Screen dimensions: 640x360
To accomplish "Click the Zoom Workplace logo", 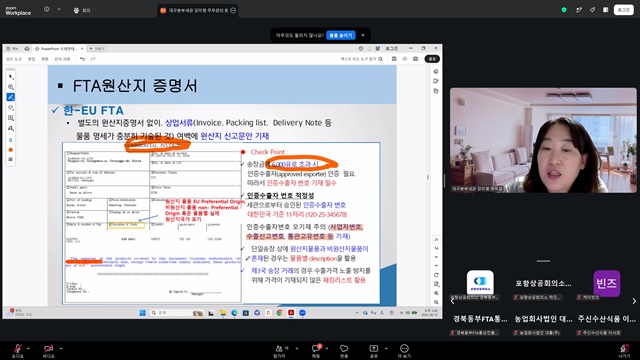I will pos(18,11).
